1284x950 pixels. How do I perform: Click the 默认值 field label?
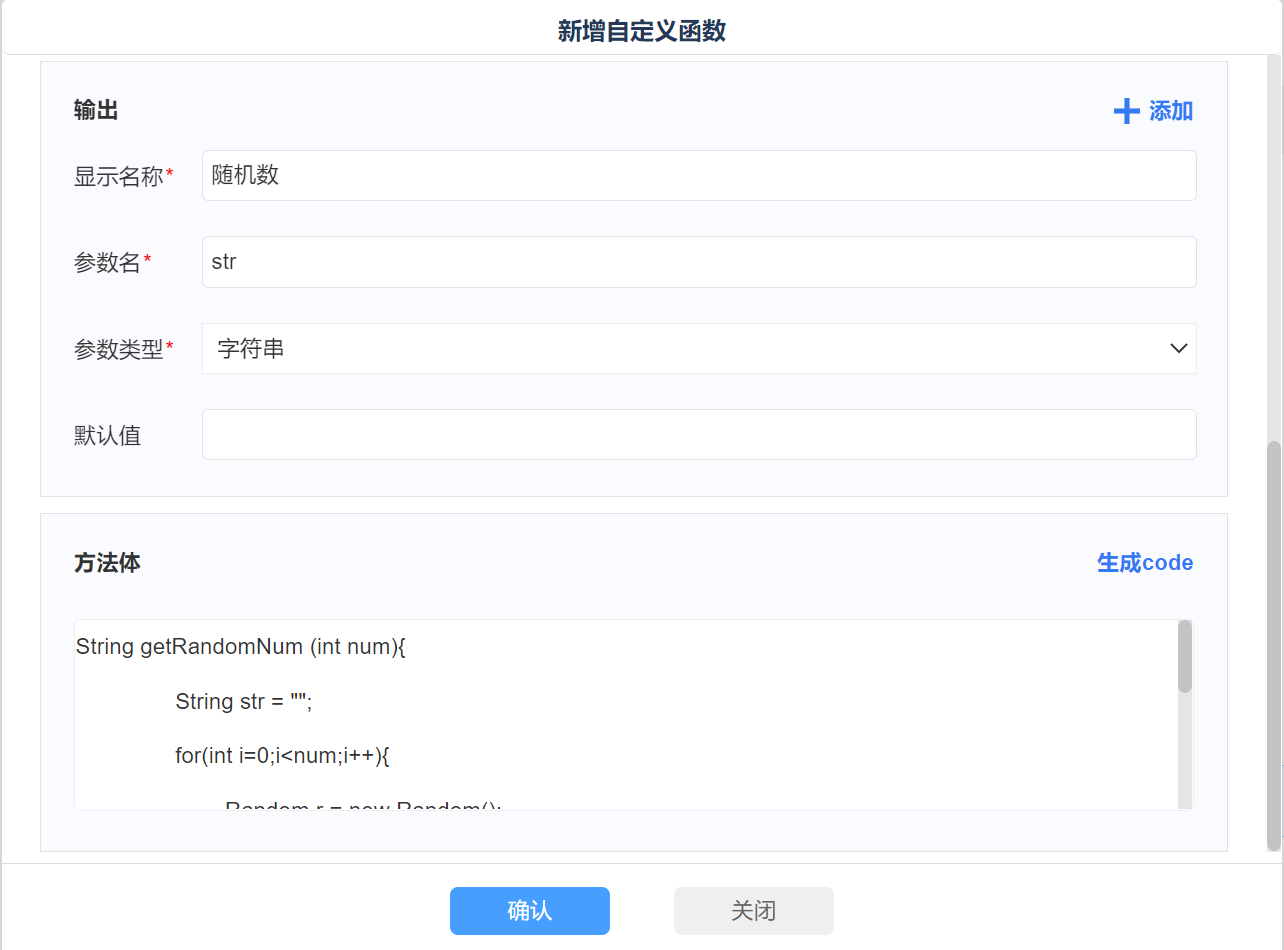click(x=107, y=436)
